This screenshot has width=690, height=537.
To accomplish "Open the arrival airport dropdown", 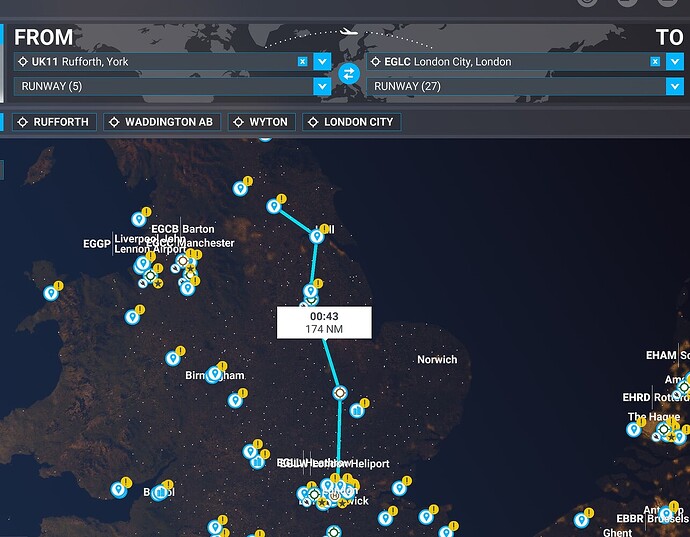I will point(675,62).
